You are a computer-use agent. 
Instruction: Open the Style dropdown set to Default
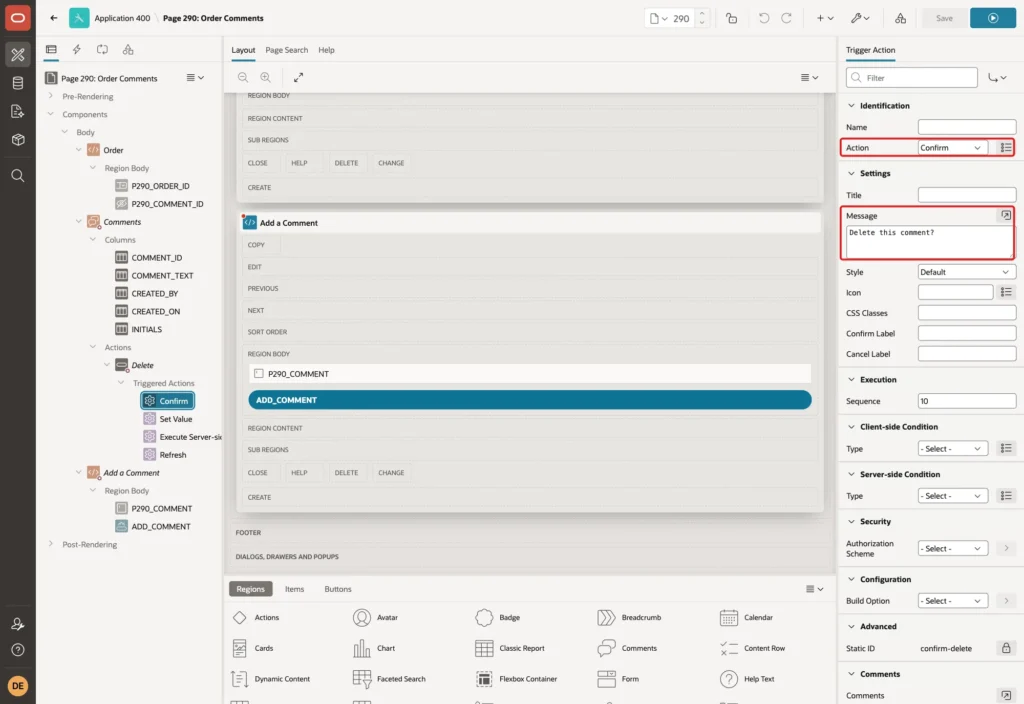967,272
